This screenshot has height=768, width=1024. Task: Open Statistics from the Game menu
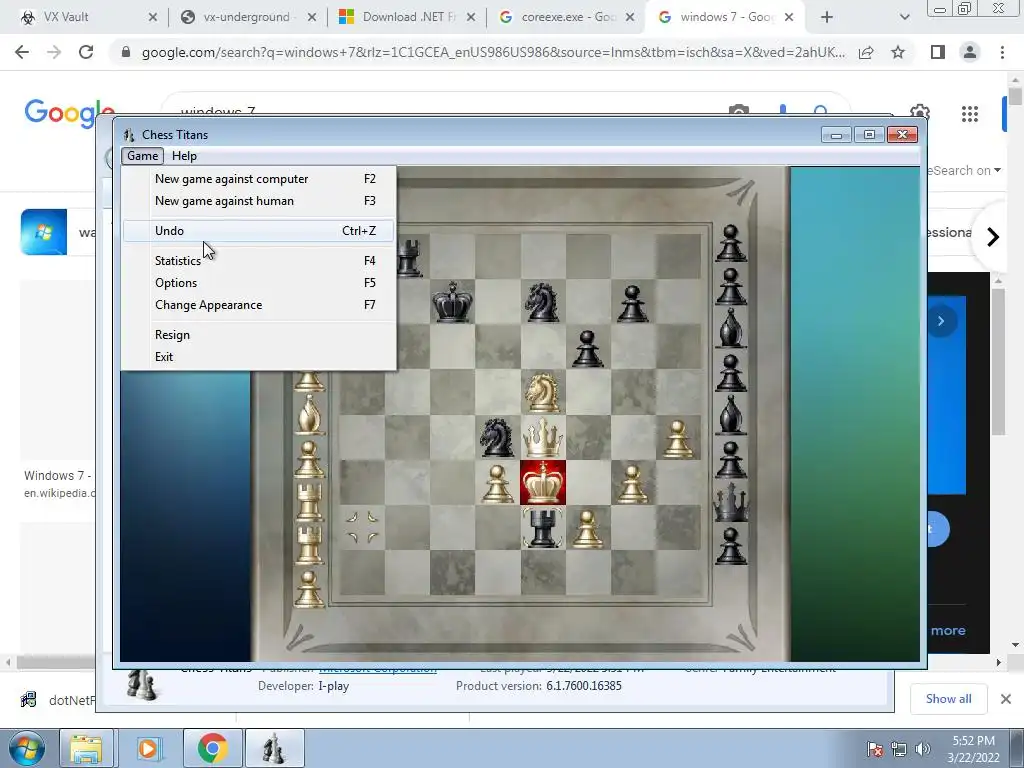[259, 261]
